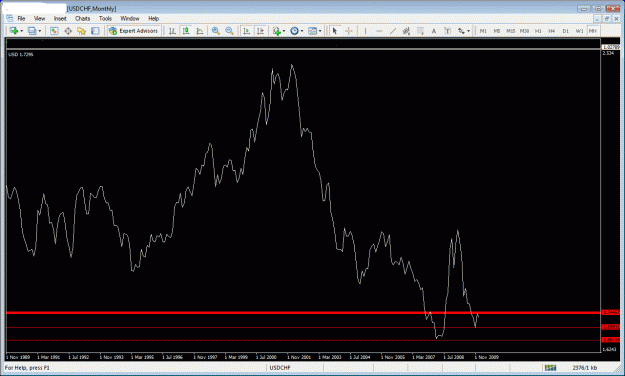Switch timeframe to W1
Viewport: 625px width, 376px height.
579,31
